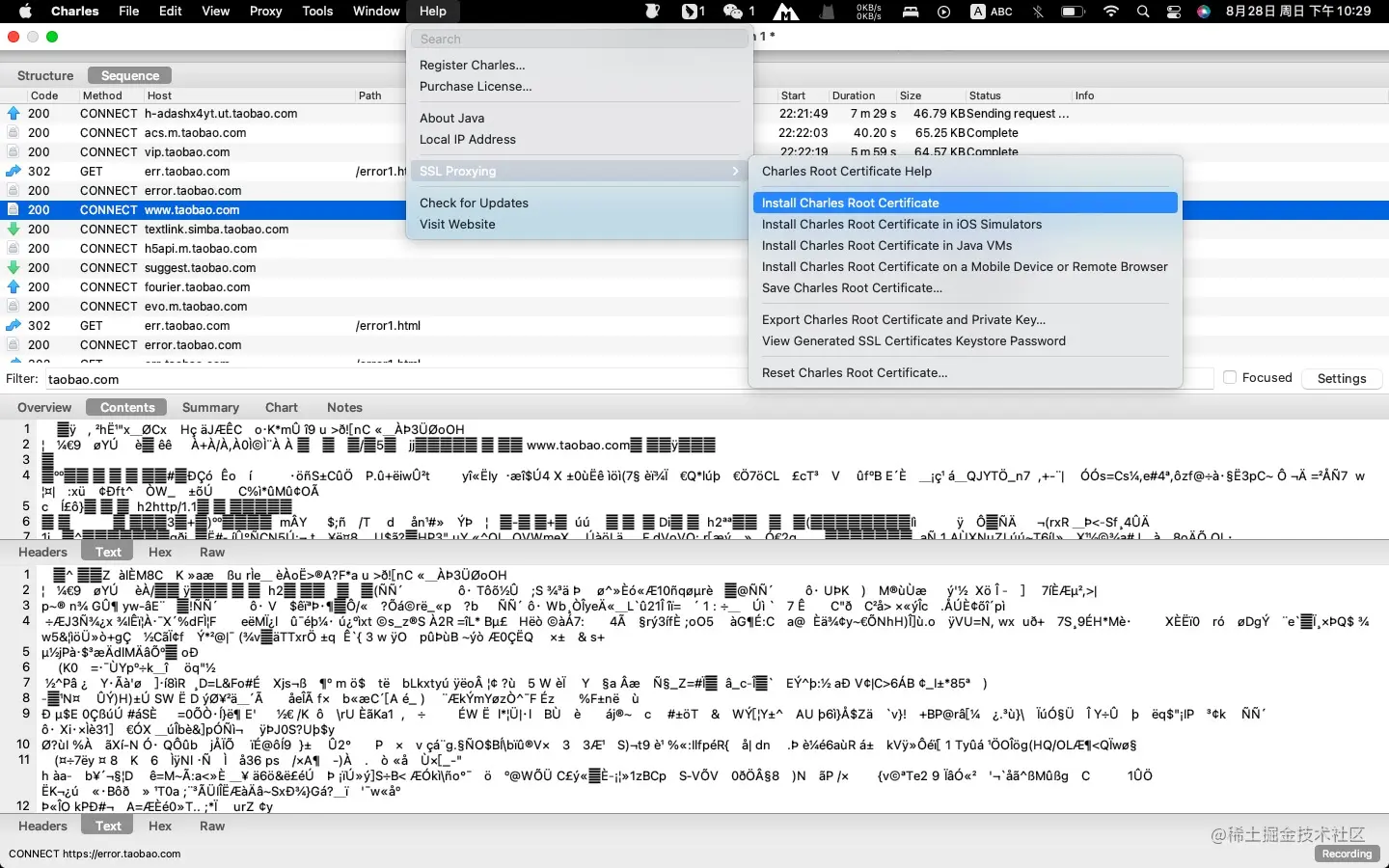Switch to the Sequence tab
This screenshot has width=1389, height=868.
point(130,75)
